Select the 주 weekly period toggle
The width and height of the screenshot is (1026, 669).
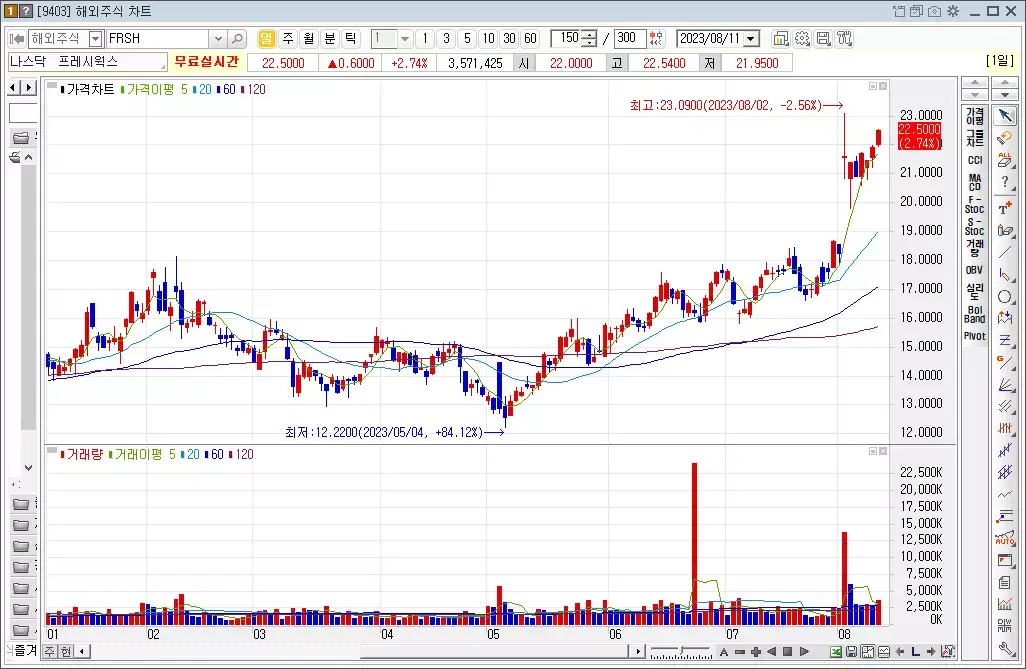[287, 39]
